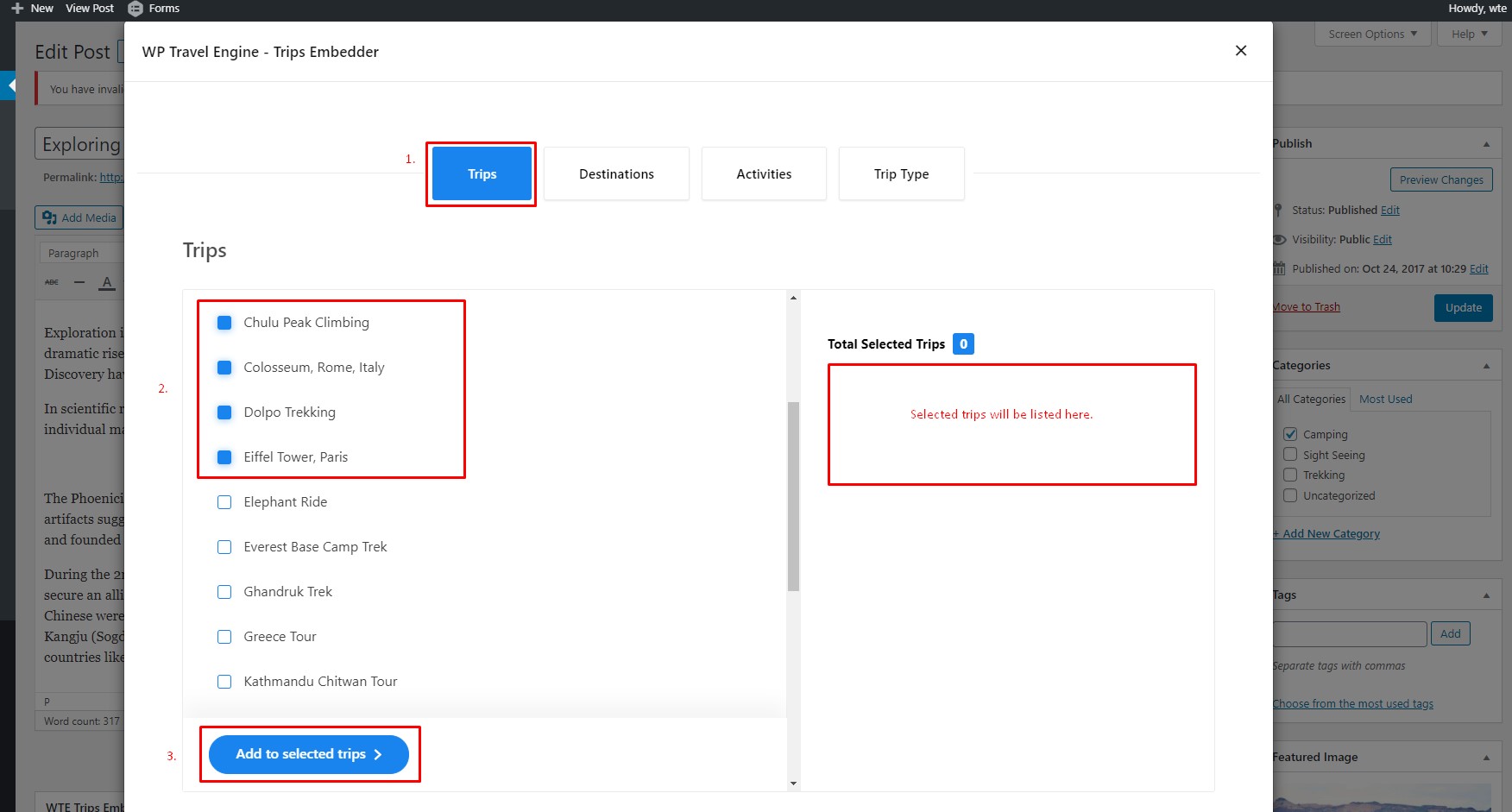The width and height of the screenshot is (1512, 812).
Task: Click the plus New icon in admin bar
Action: [x=17, y=9]
